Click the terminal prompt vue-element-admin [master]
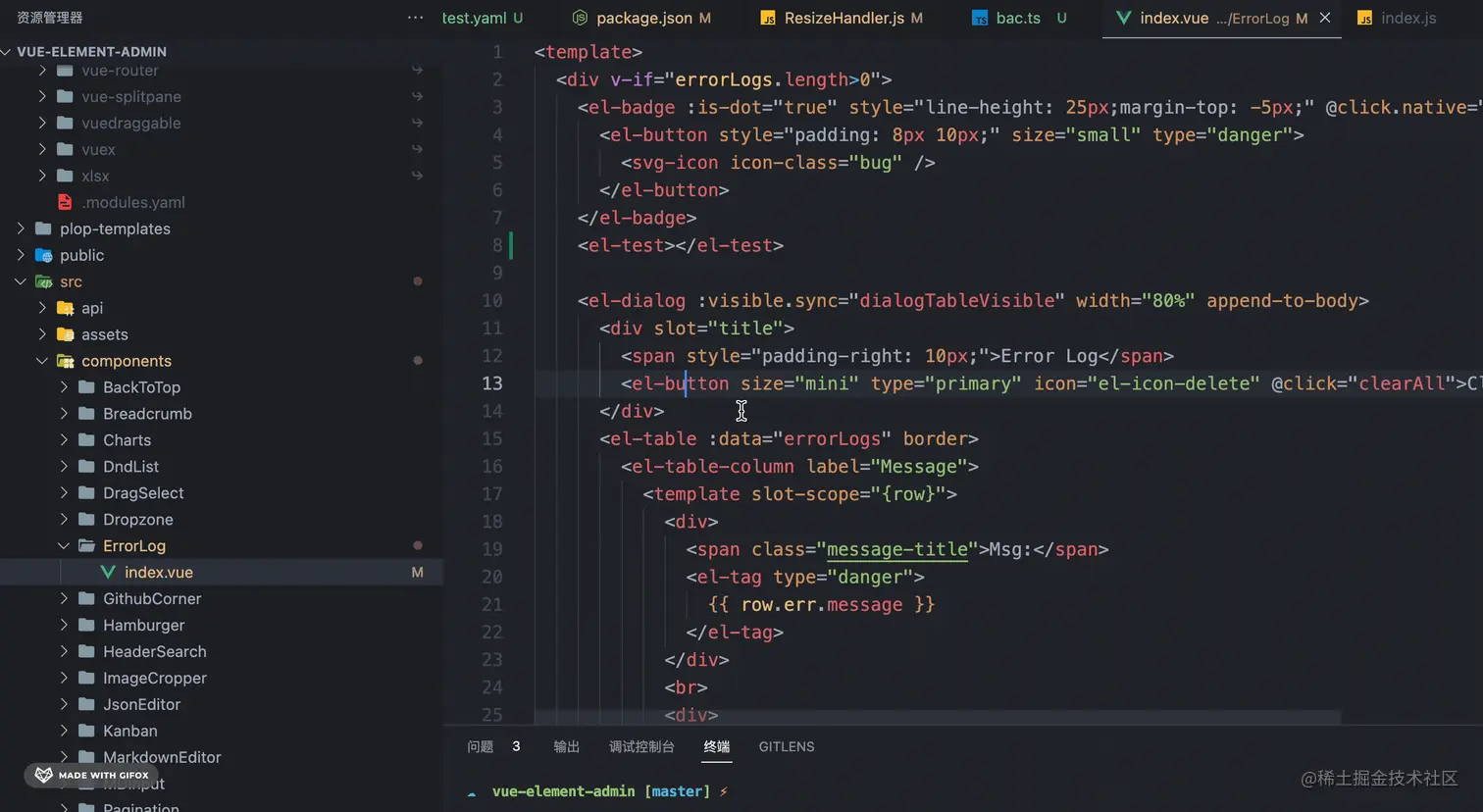 click(x=601, y=791)
